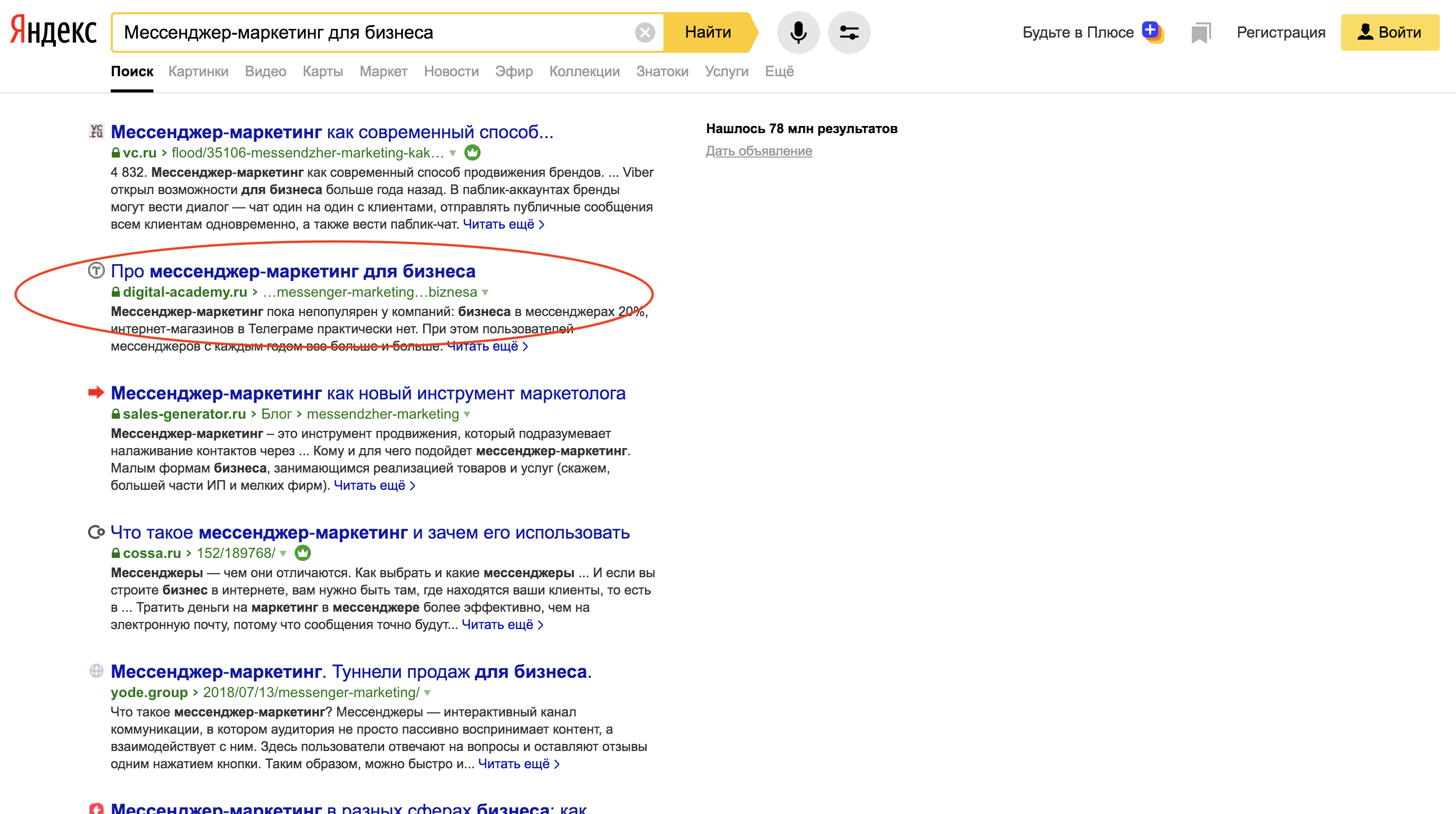Click the Войти login button
This screenshot has height=814, width=1456.
(x=1389, y=32)
